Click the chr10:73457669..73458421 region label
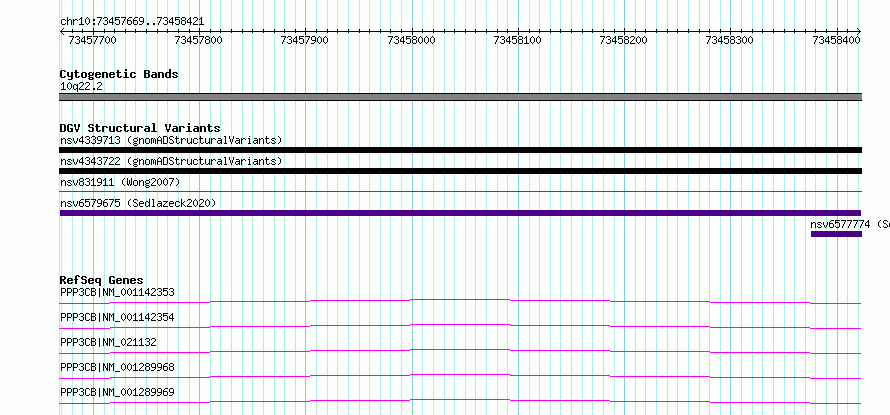890x415 pixels. (x=132, y=22)
